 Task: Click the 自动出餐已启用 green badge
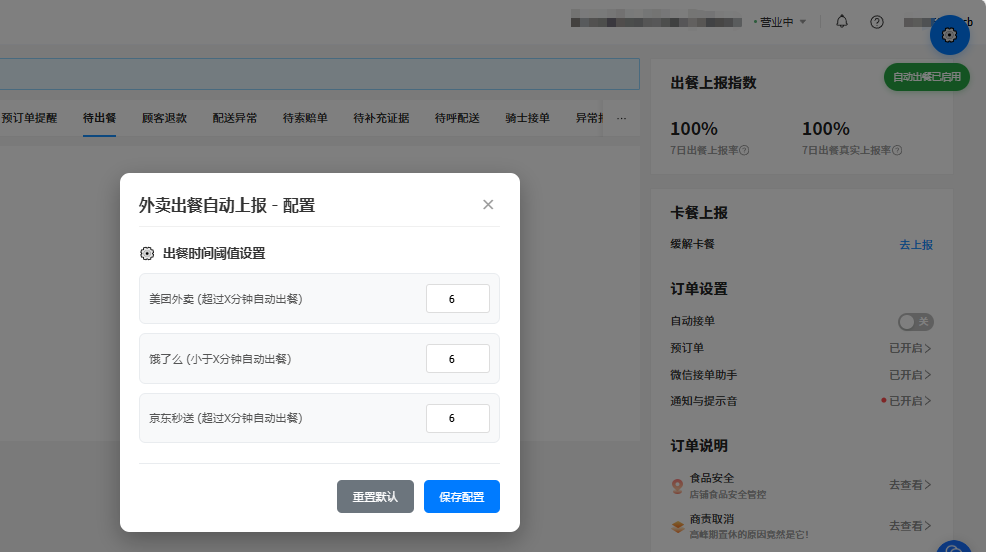[927, 77]
